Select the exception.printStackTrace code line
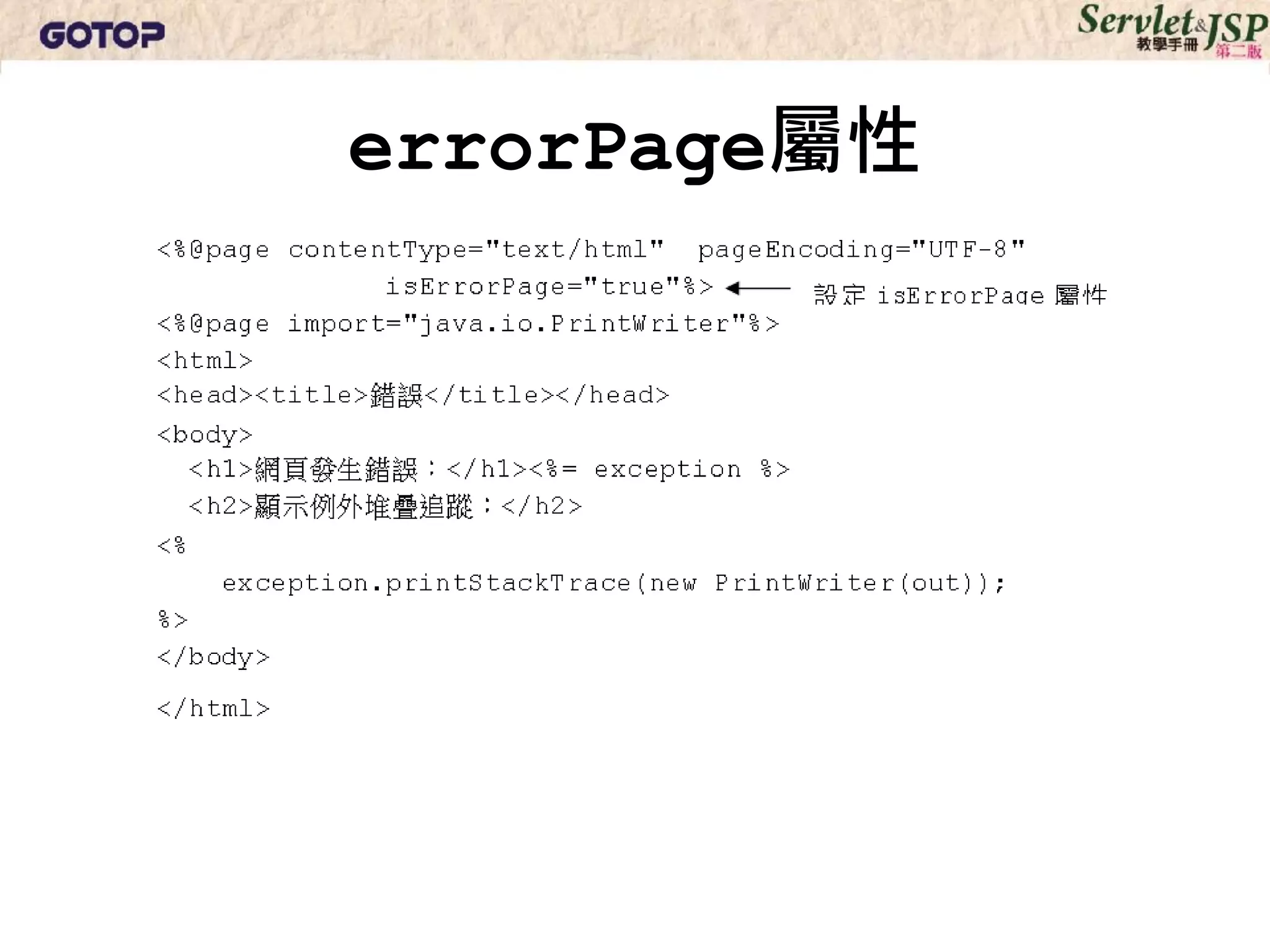 614,584
